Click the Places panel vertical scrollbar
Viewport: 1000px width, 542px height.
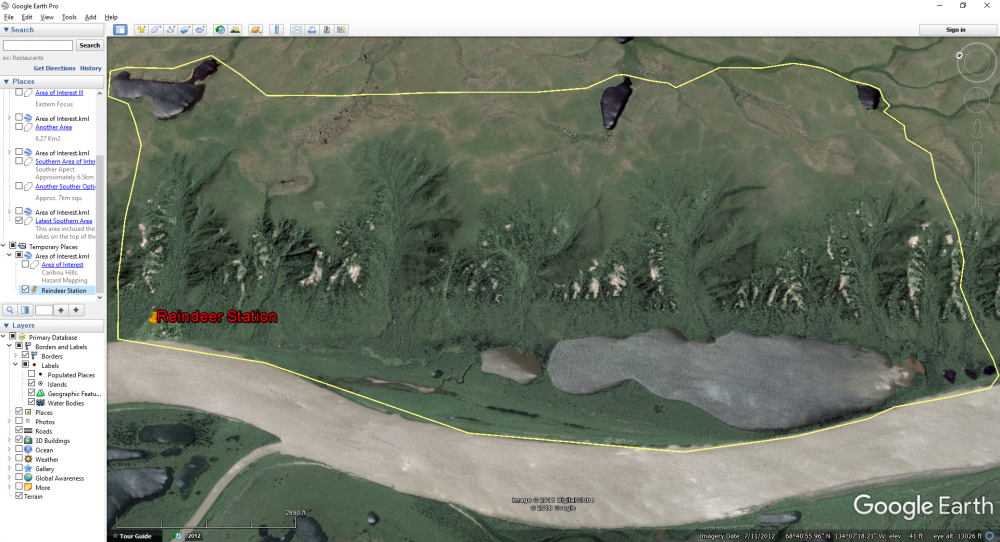click(99, 195)
